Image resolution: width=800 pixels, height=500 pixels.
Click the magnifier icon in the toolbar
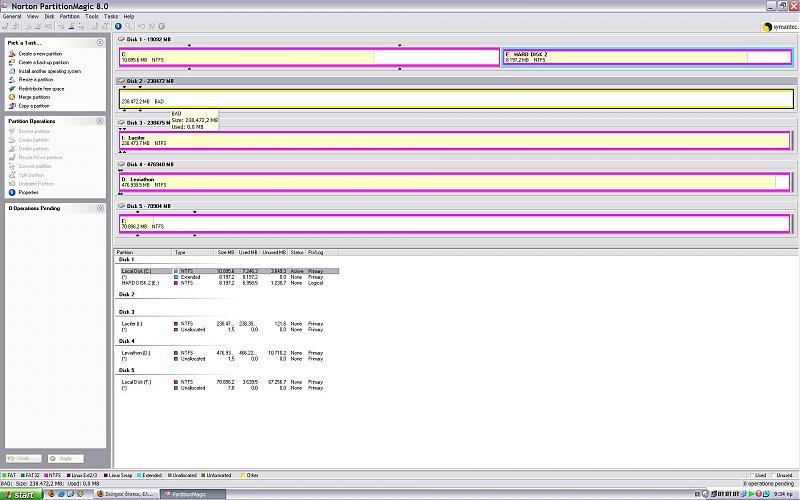[128, 26]
